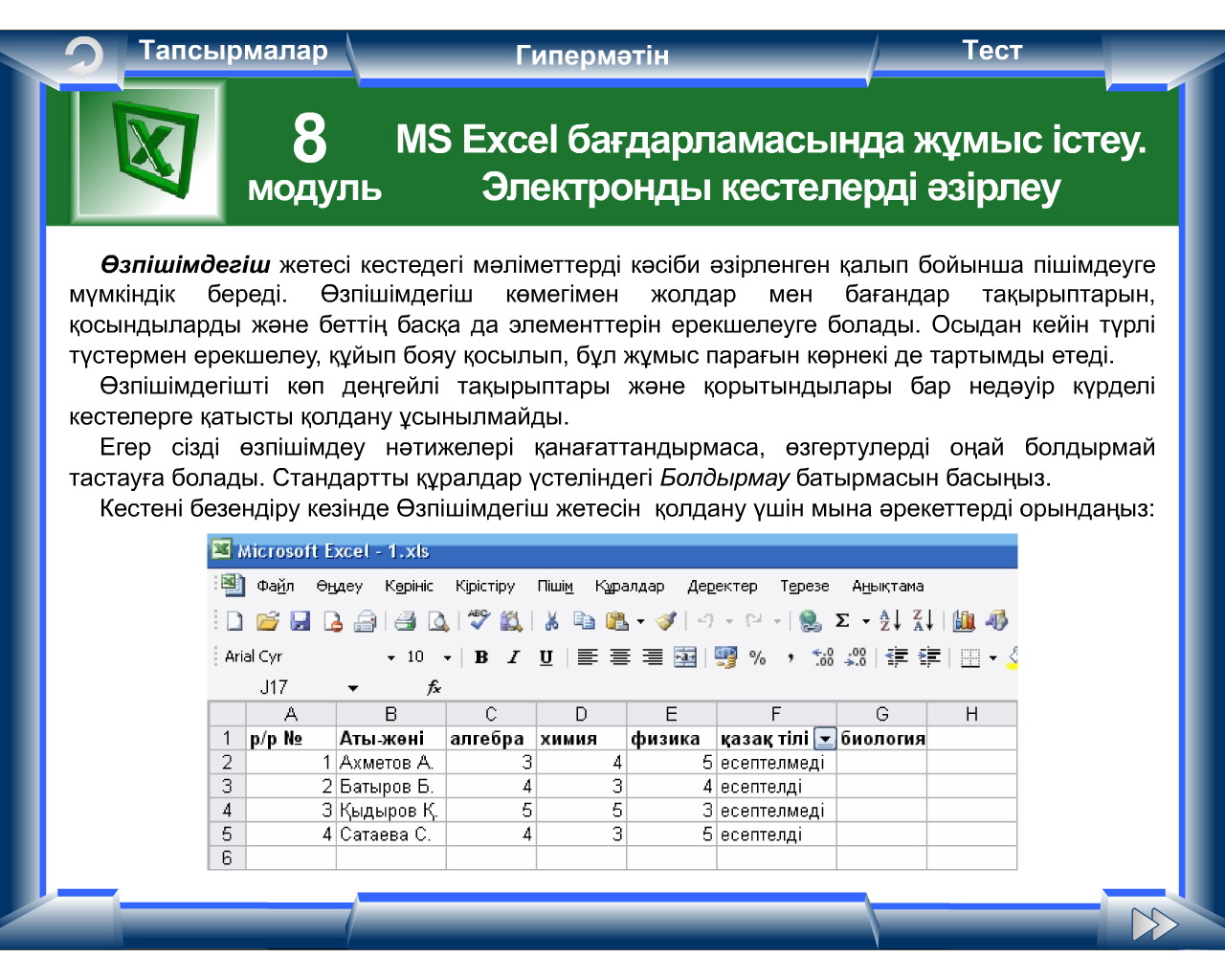
Task: Click the Merge and Center icon
Action: 685,657
